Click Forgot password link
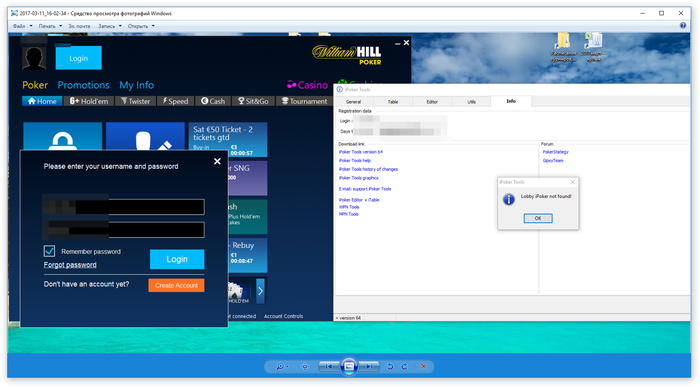Screen dimensions: 700x387 click(x=70, y=265)
